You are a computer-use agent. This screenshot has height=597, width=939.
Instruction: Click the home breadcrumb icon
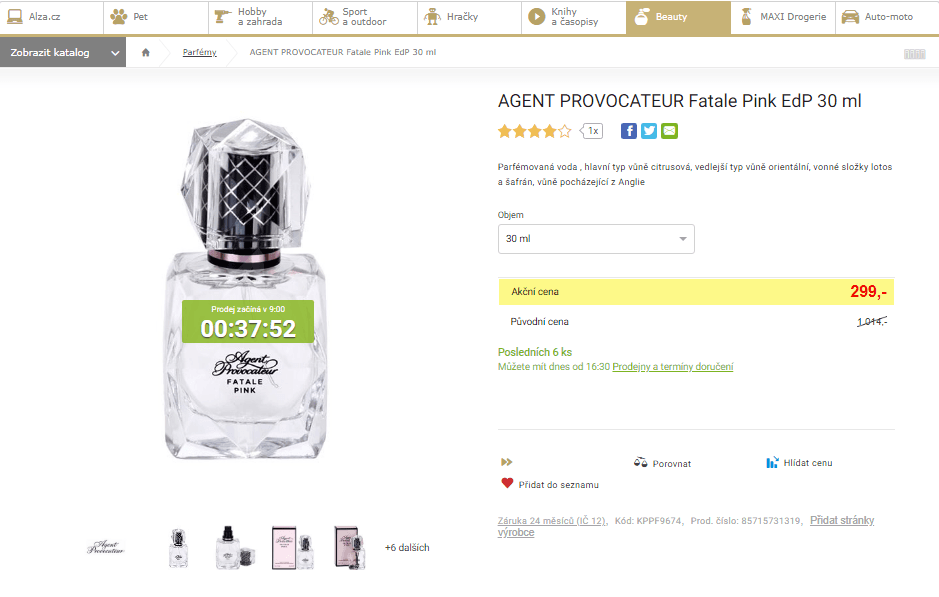(x=146, y=51)
